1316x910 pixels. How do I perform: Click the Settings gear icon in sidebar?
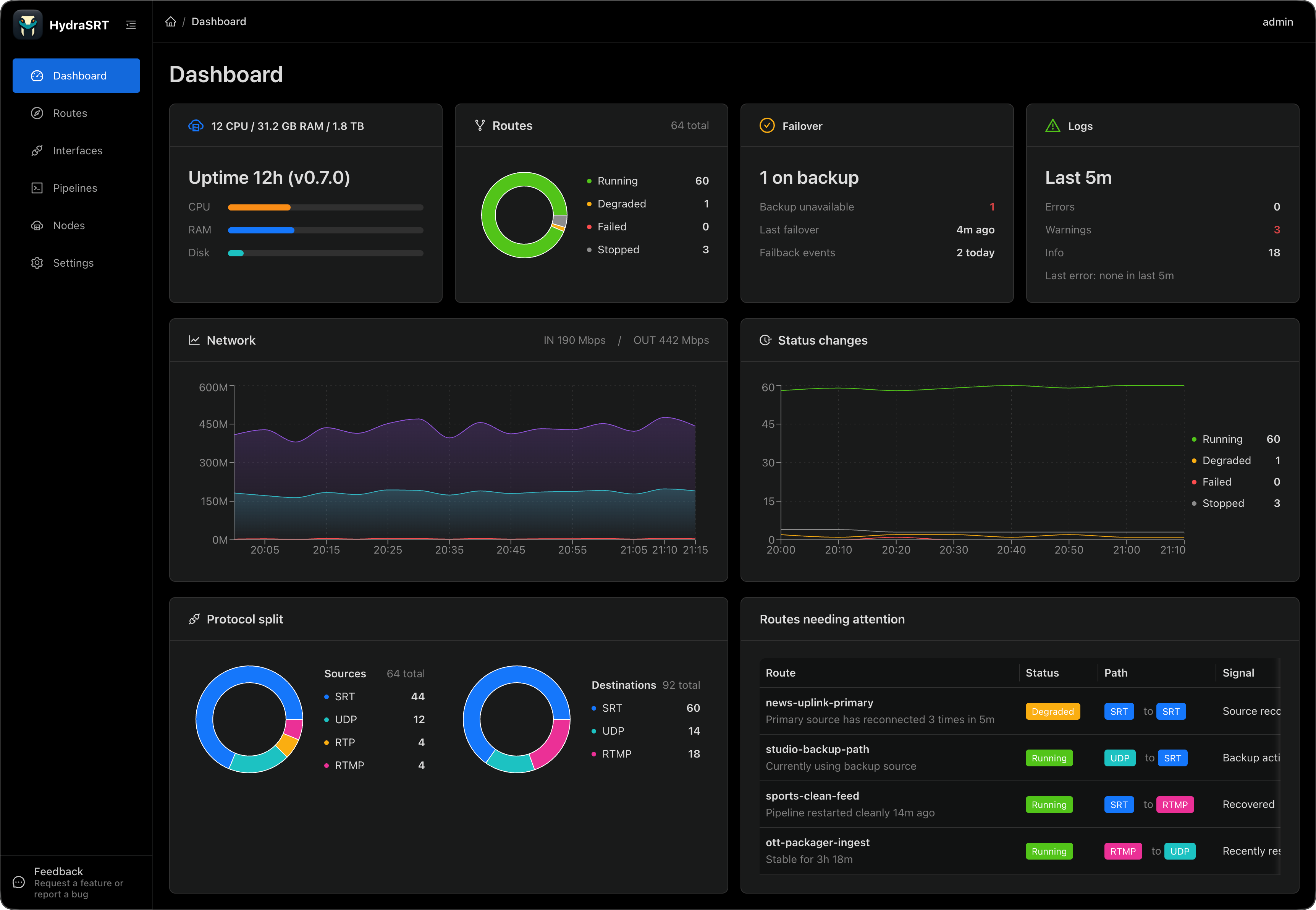pyautogui.click(x=37, y=263)
